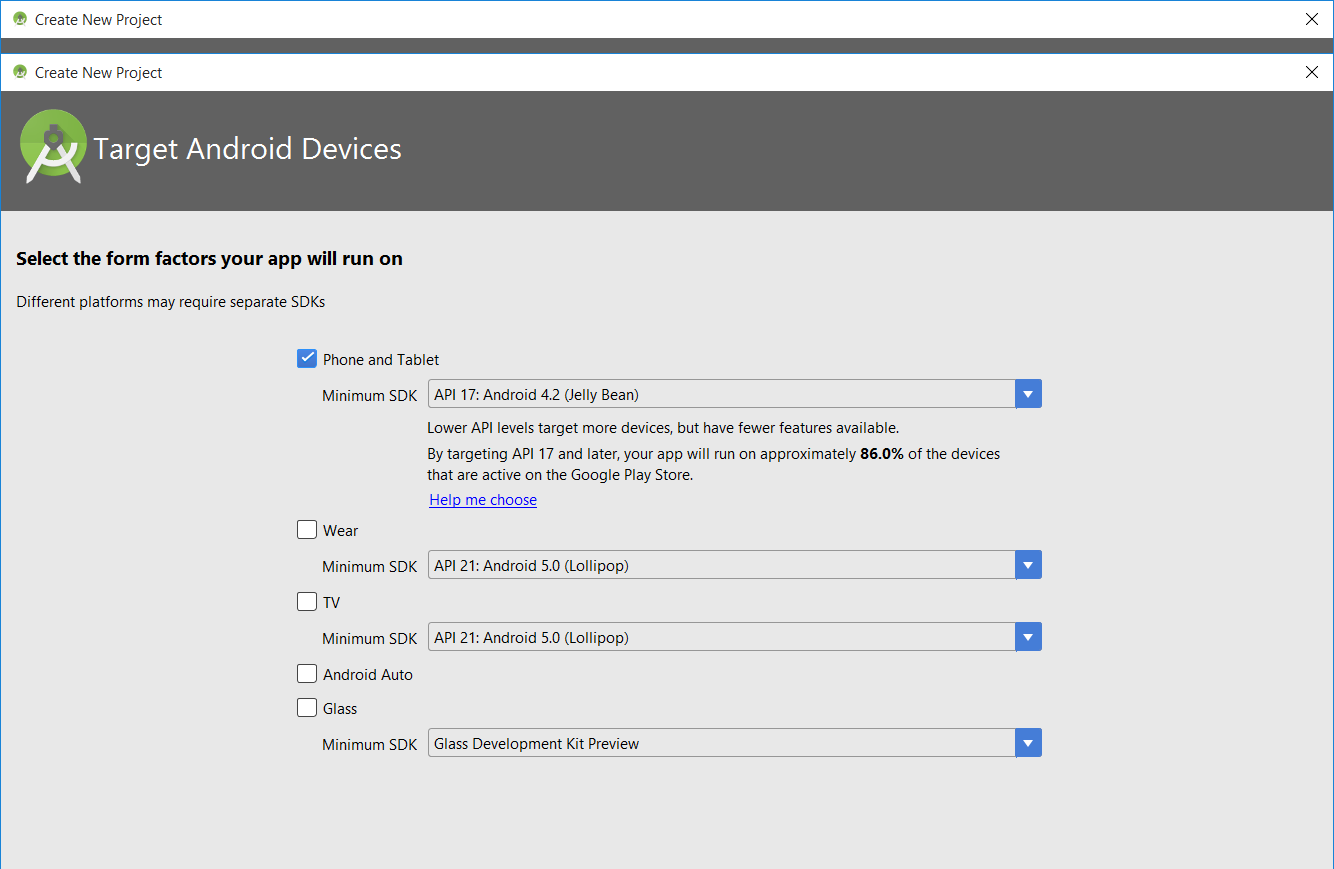
Task: Check the Android Auto option
Action: pyautogui.click(x=306, y=673)
